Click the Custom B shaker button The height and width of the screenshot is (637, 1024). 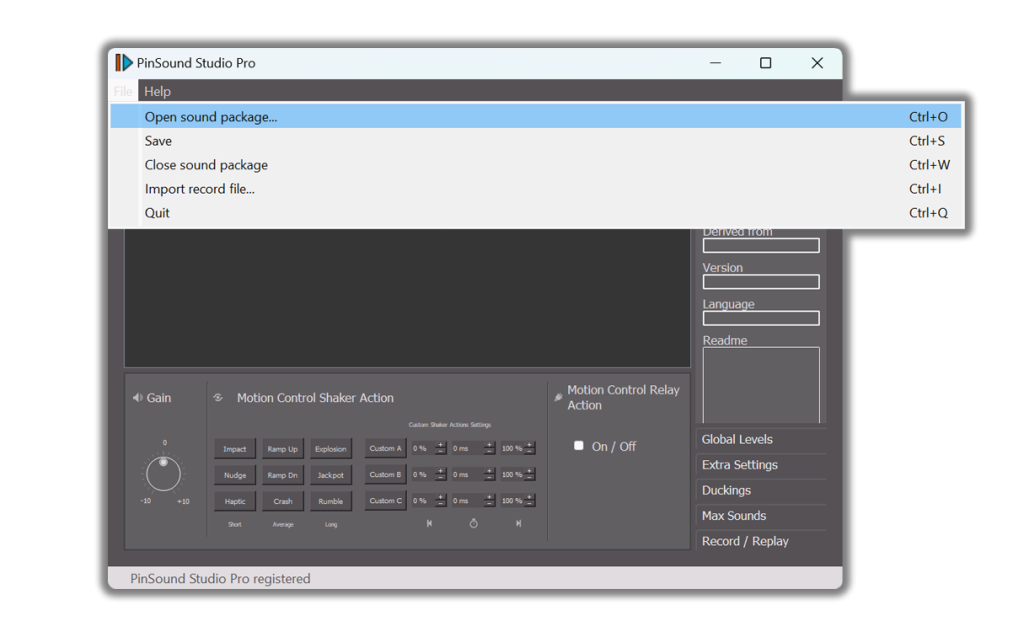[385, 474]
